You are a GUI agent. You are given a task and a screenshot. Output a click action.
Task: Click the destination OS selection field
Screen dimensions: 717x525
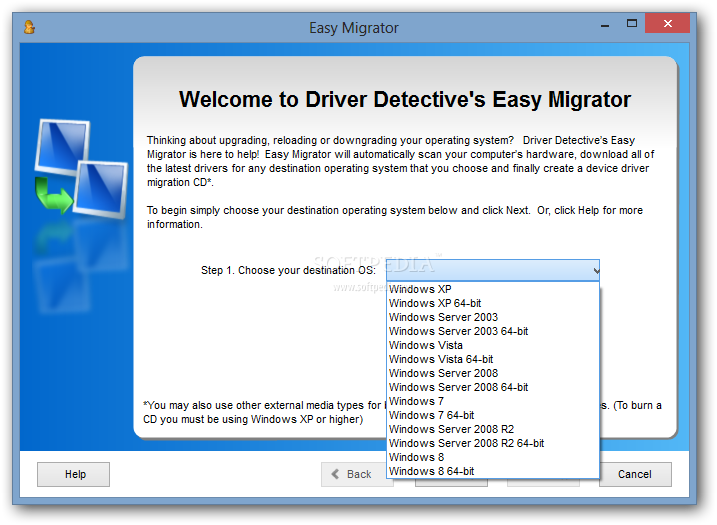492,271
